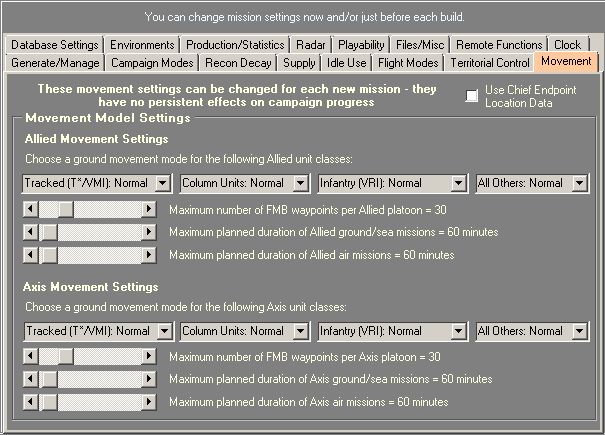The image size is (605, 435).
Task: Select the Flight Modes tab
Action: [410, 63]
